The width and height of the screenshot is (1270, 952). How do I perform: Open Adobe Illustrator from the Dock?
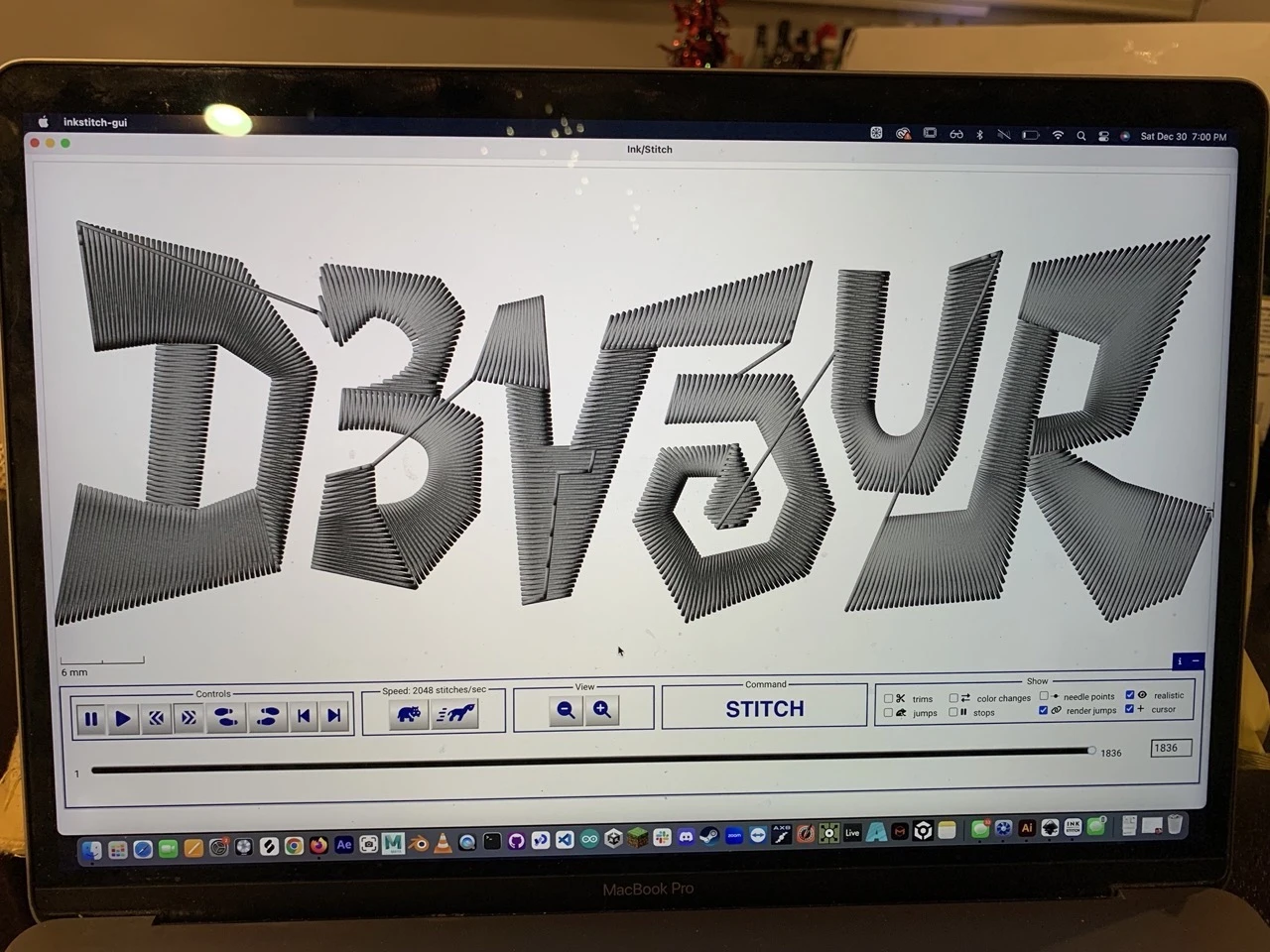pyautogui.click(x=1027, y=828)
